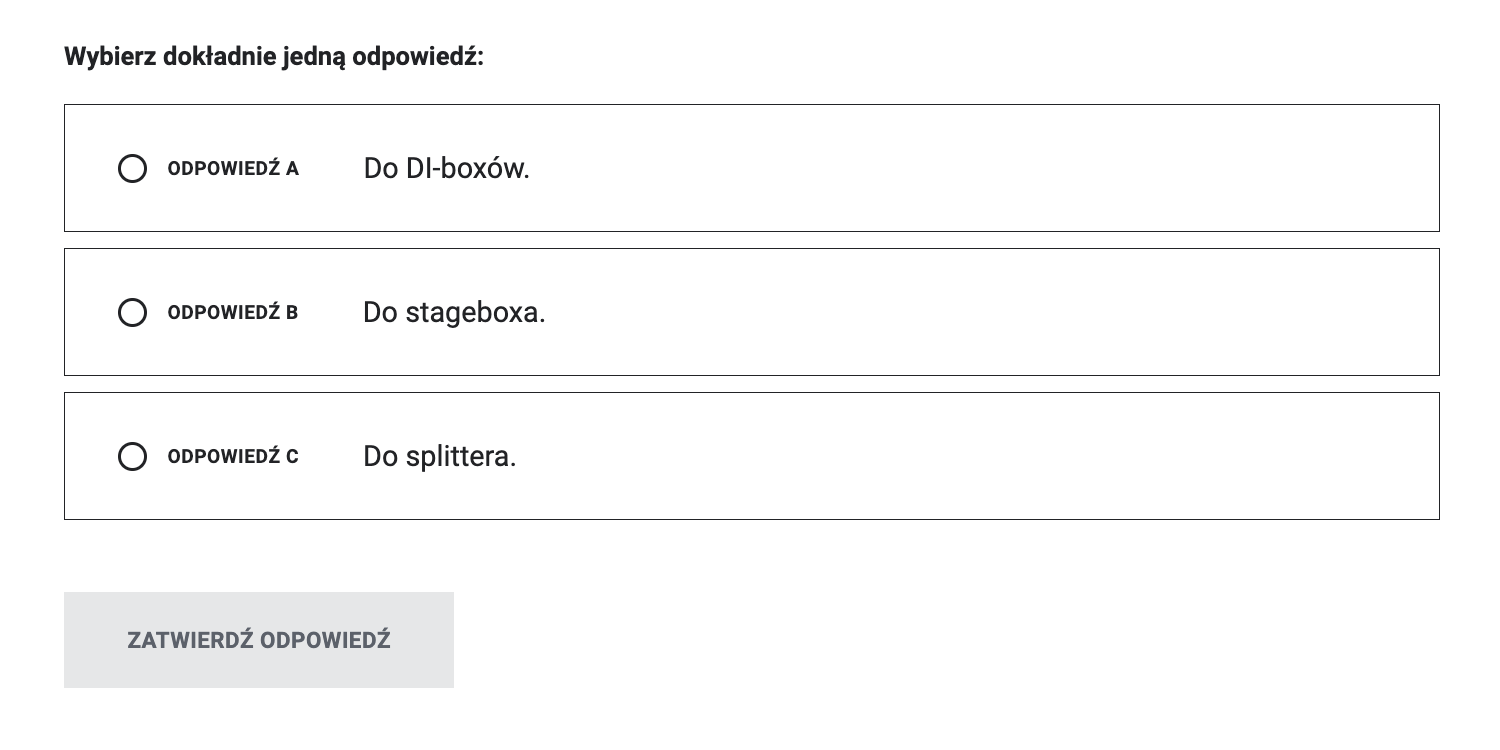Click the answer text 'Do splittera.'
The width and height of the screenshot is (1500, 750).
tap(439, 457)
